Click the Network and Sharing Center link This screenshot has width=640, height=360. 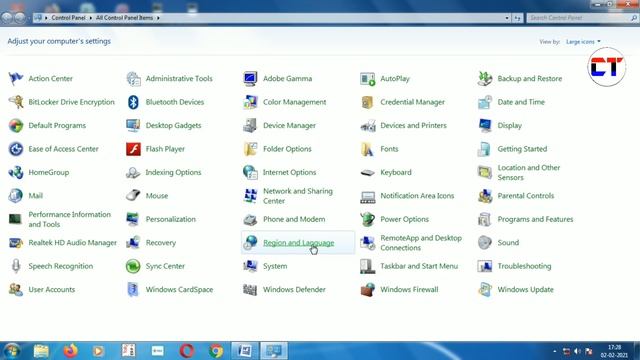pyautogui.click(x=298, y=196)
